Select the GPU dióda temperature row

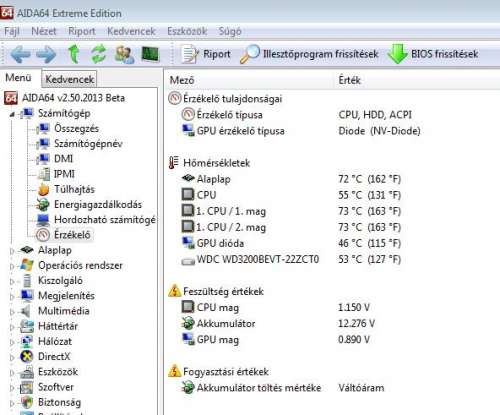[x=291, y=243]
